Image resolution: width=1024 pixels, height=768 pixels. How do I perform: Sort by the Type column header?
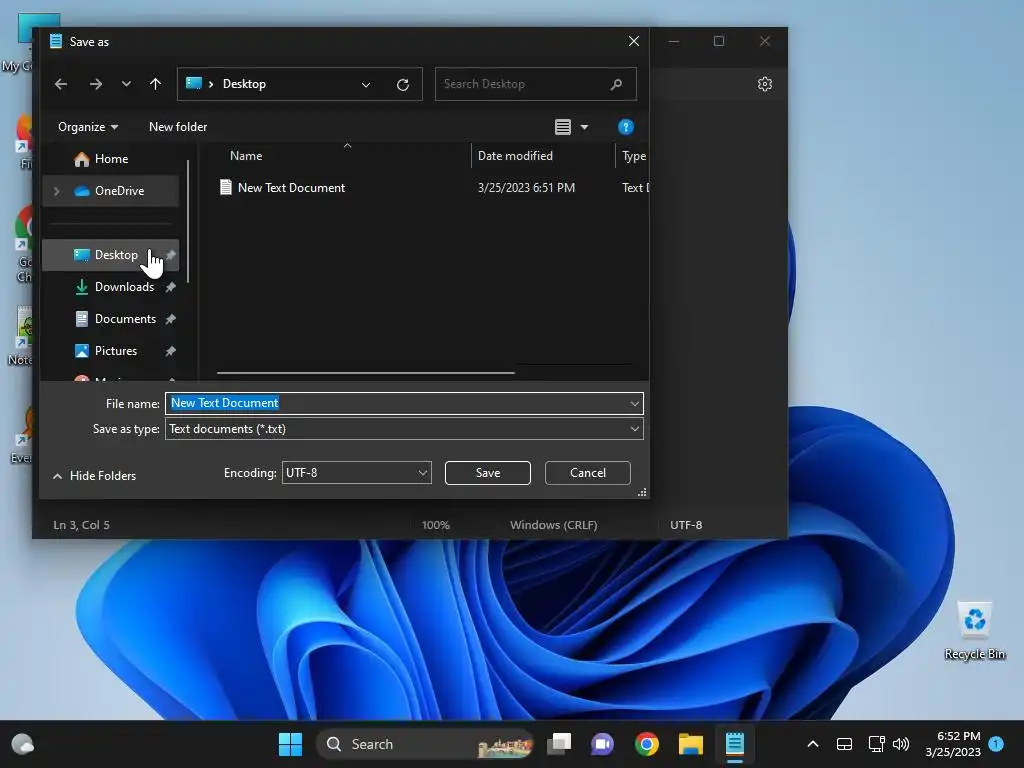point(633,156)
